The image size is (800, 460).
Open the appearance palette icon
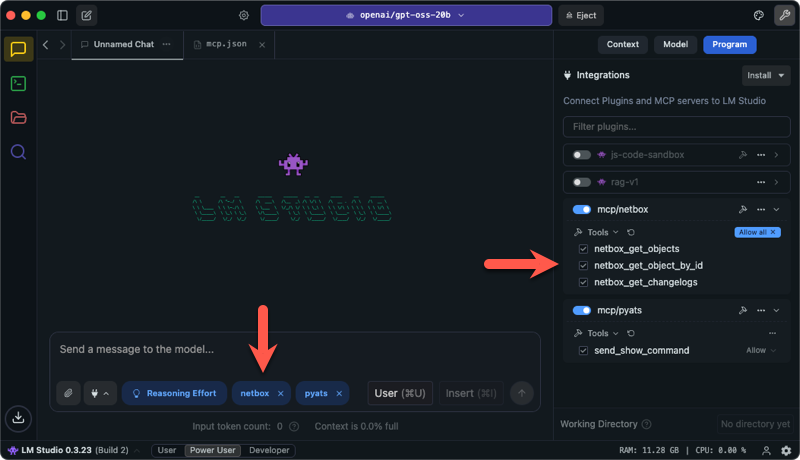(x=759, y=15)
